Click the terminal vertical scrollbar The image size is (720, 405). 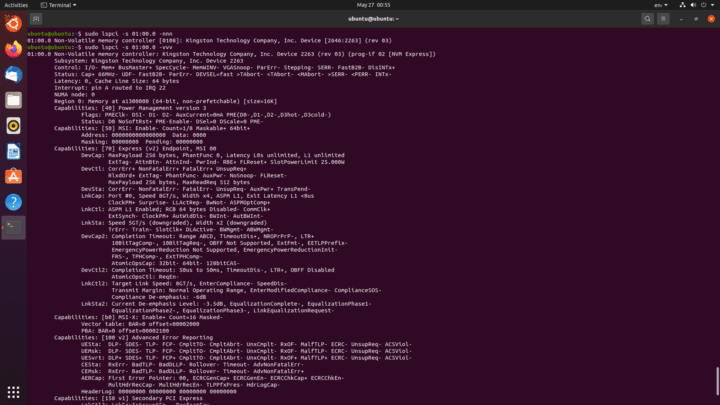[x=717, y=380]
